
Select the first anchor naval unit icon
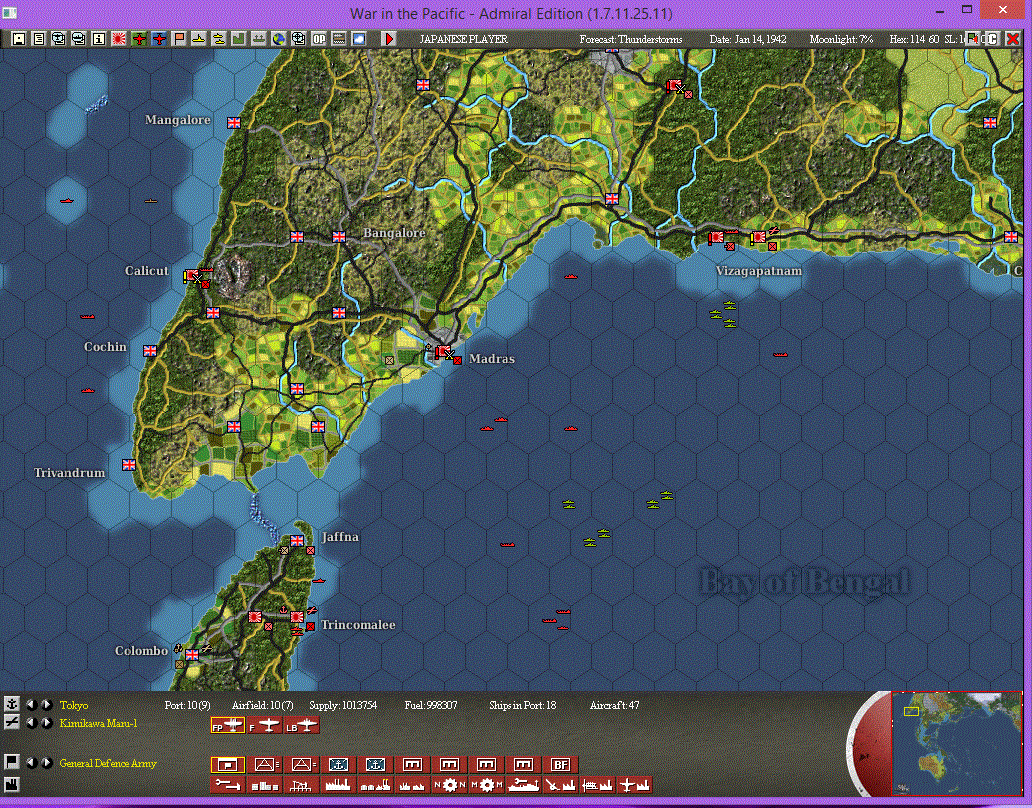point(338,765)
